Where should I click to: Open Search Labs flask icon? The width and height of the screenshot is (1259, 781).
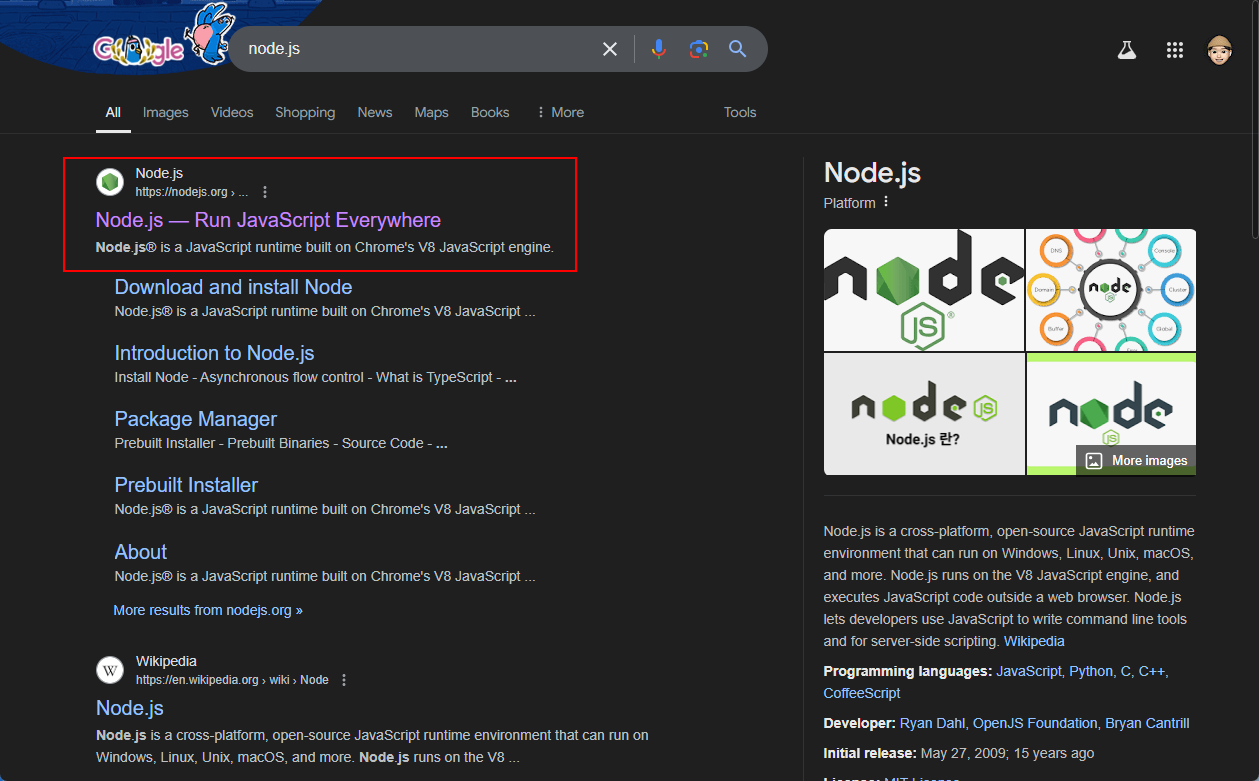click(1127, 50)
